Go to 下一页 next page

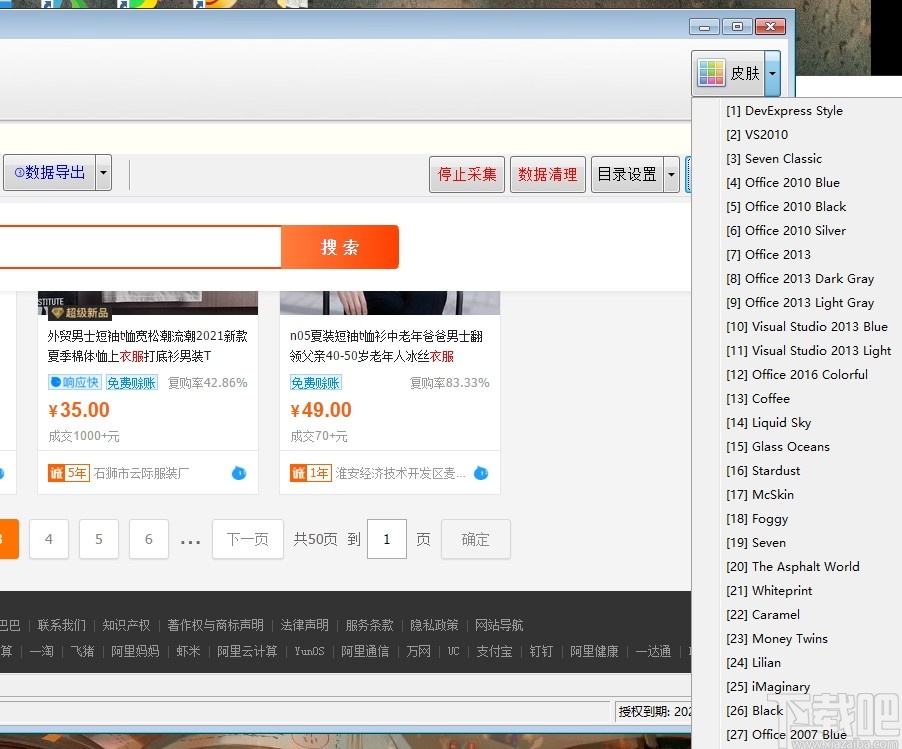coord(247,538)
